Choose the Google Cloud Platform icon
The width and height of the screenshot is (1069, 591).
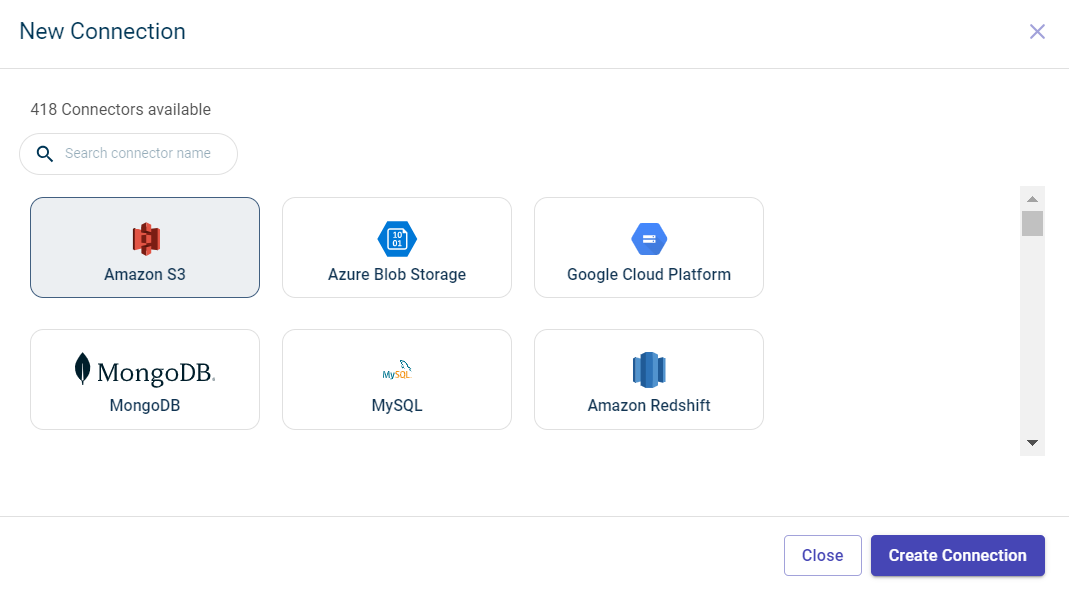(649, 239)
